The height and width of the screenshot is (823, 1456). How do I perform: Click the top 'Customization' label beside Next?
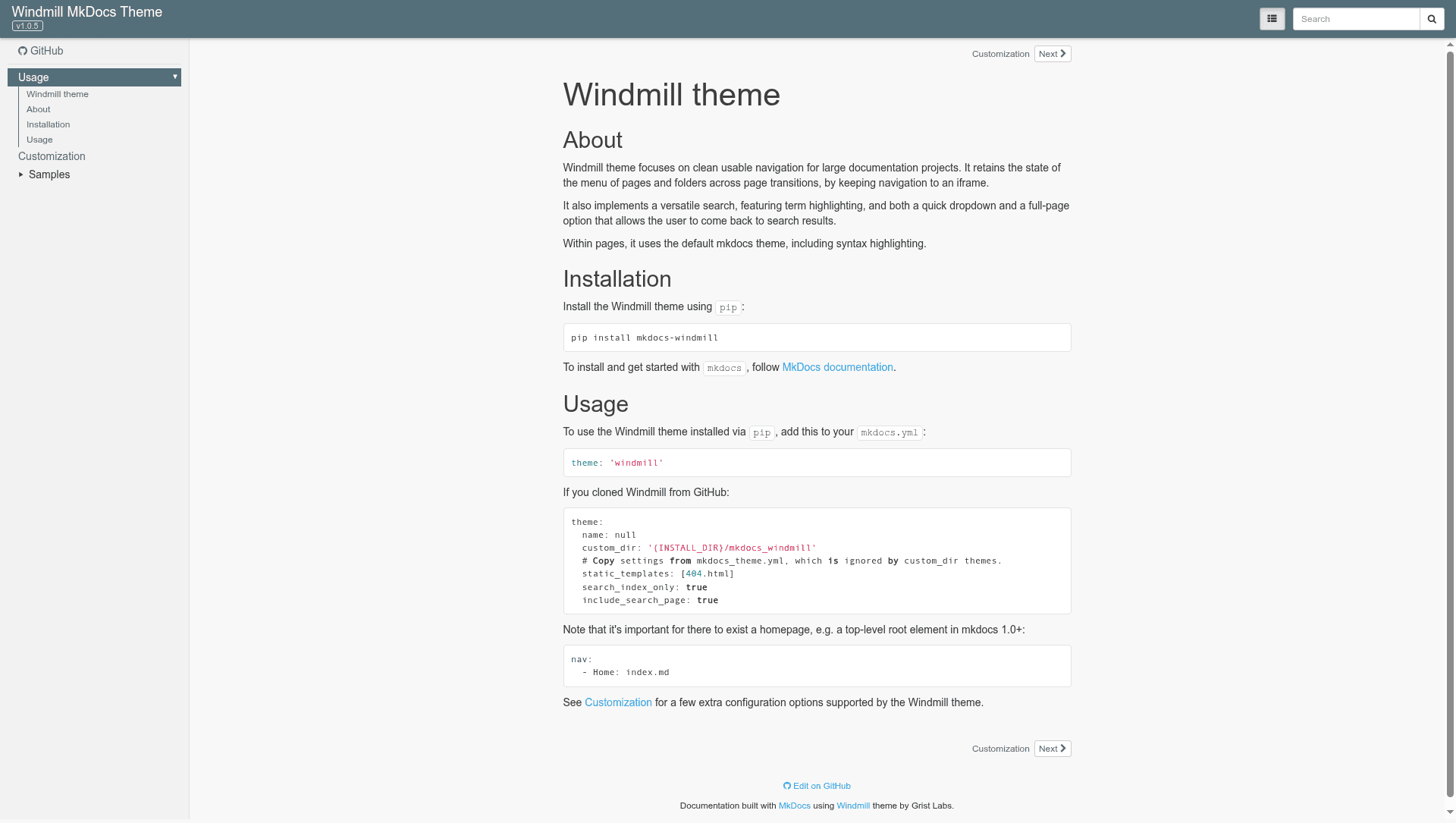(x=1000, y=54)
